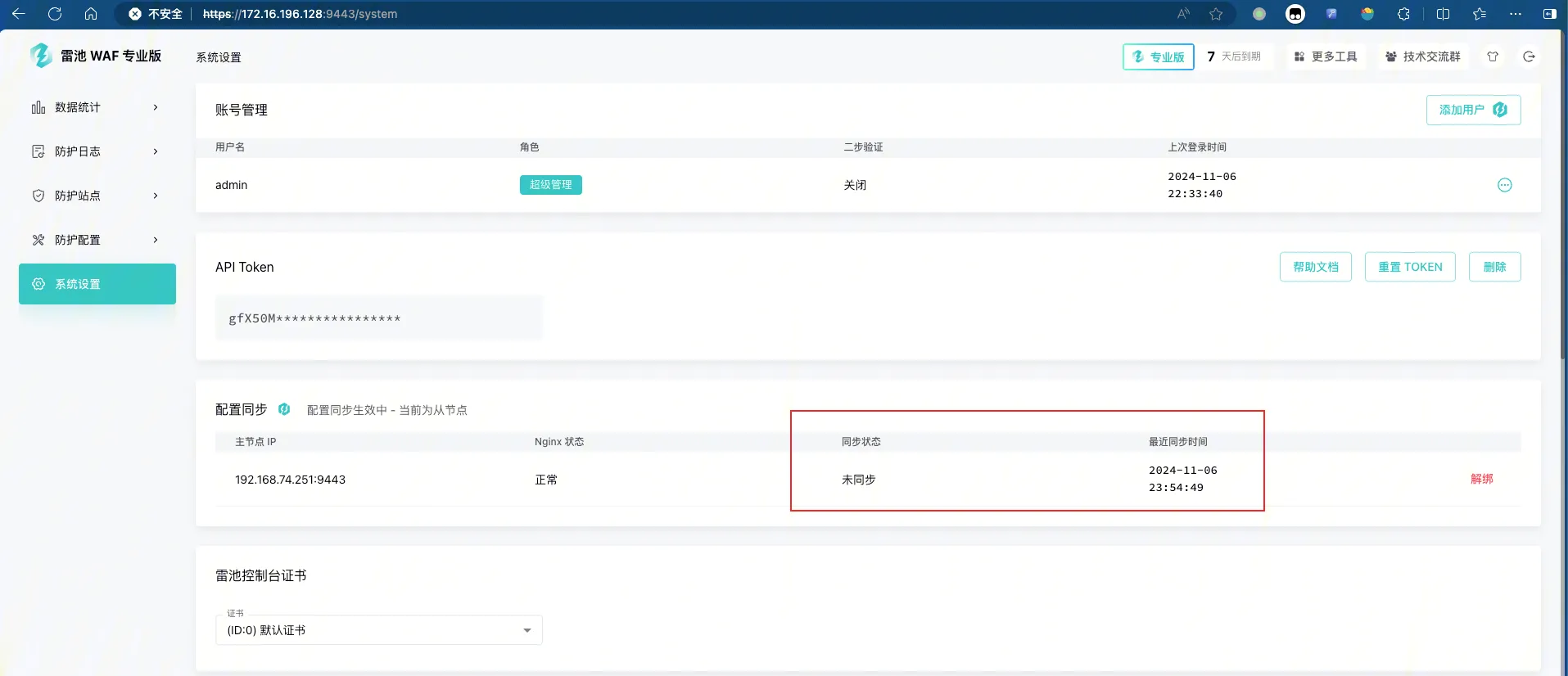Expand the 防护配置 sidebar menu

point(97,240)
